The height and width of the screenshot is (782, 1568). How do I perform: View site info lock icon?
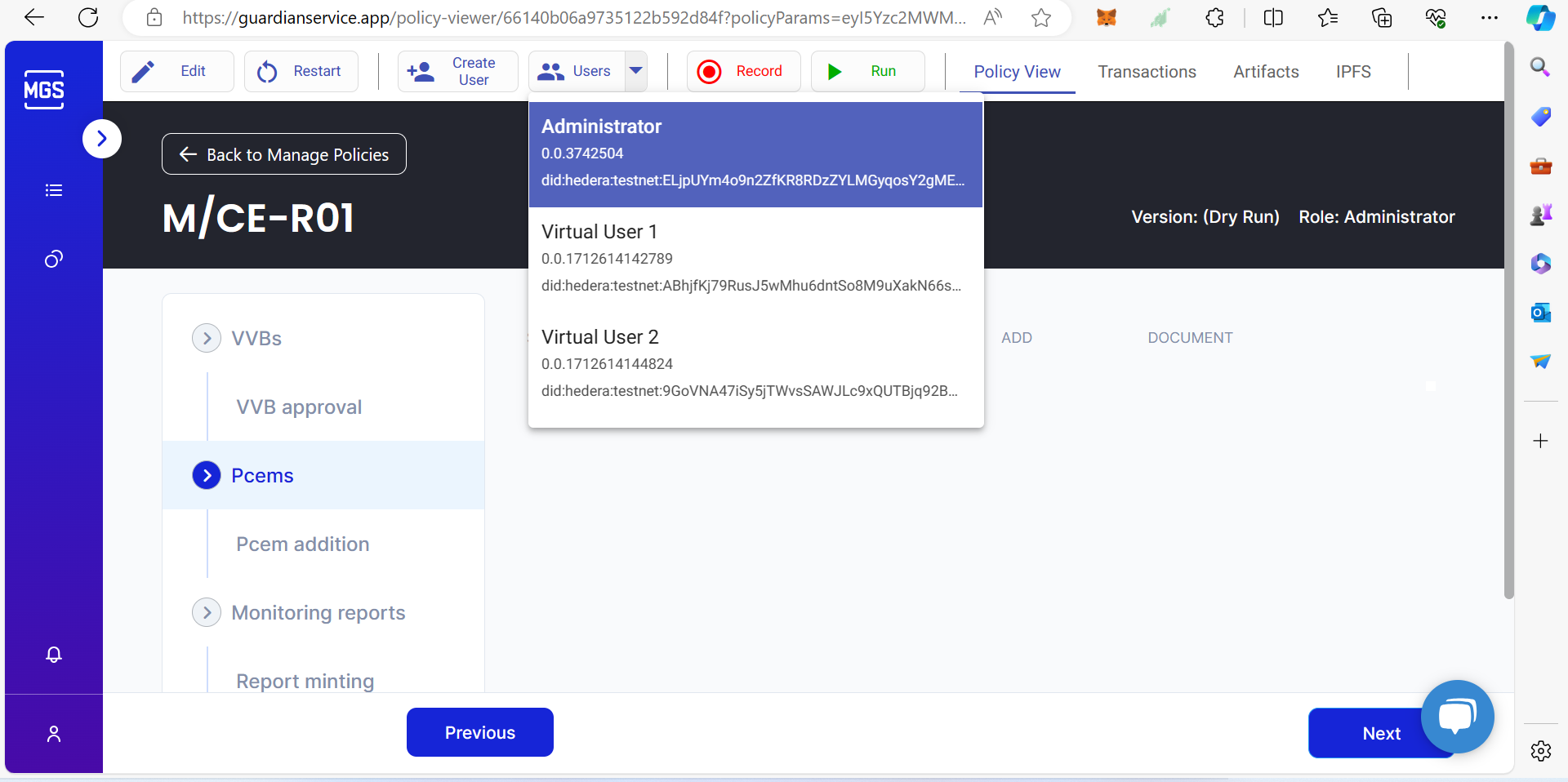click(x=154, y=18)
